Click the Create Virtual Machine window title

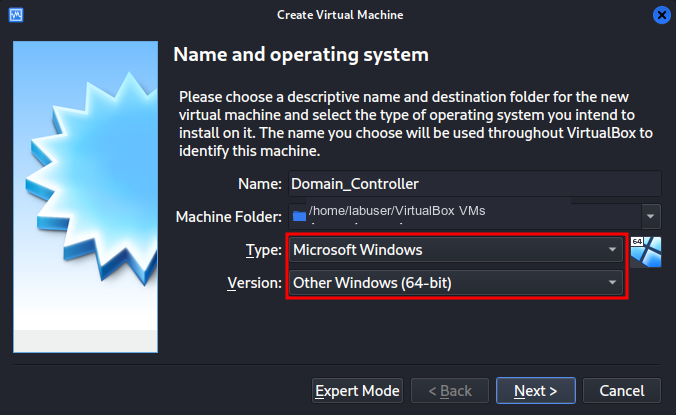point(340,15)
